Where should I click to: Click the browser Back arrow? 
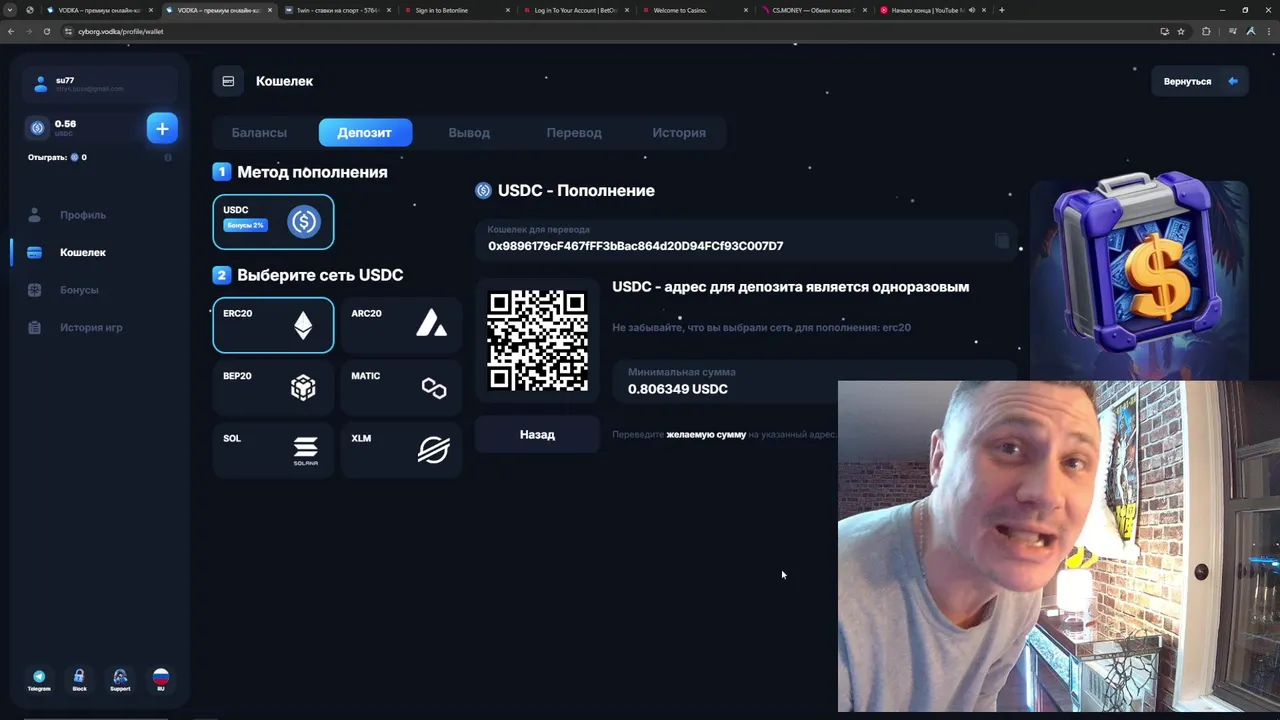[11, 31]
